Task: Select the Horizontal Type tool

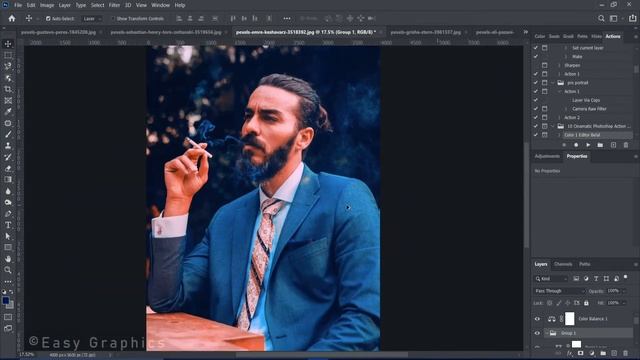Action: point(8,225)
